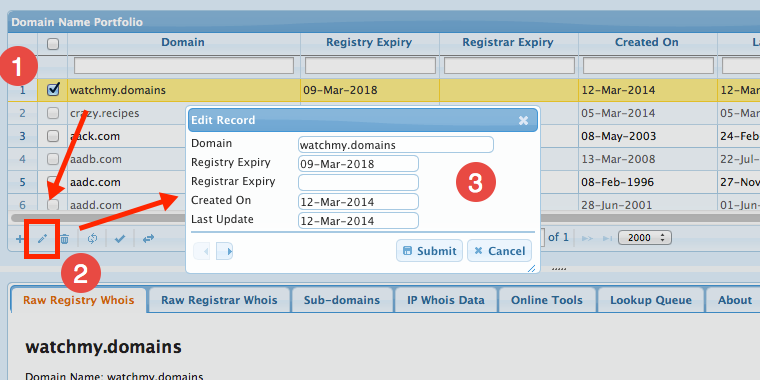Open the Online Tools tab
Image resolution: width=760 pixels, height=380 pixels.
point(547,300)
